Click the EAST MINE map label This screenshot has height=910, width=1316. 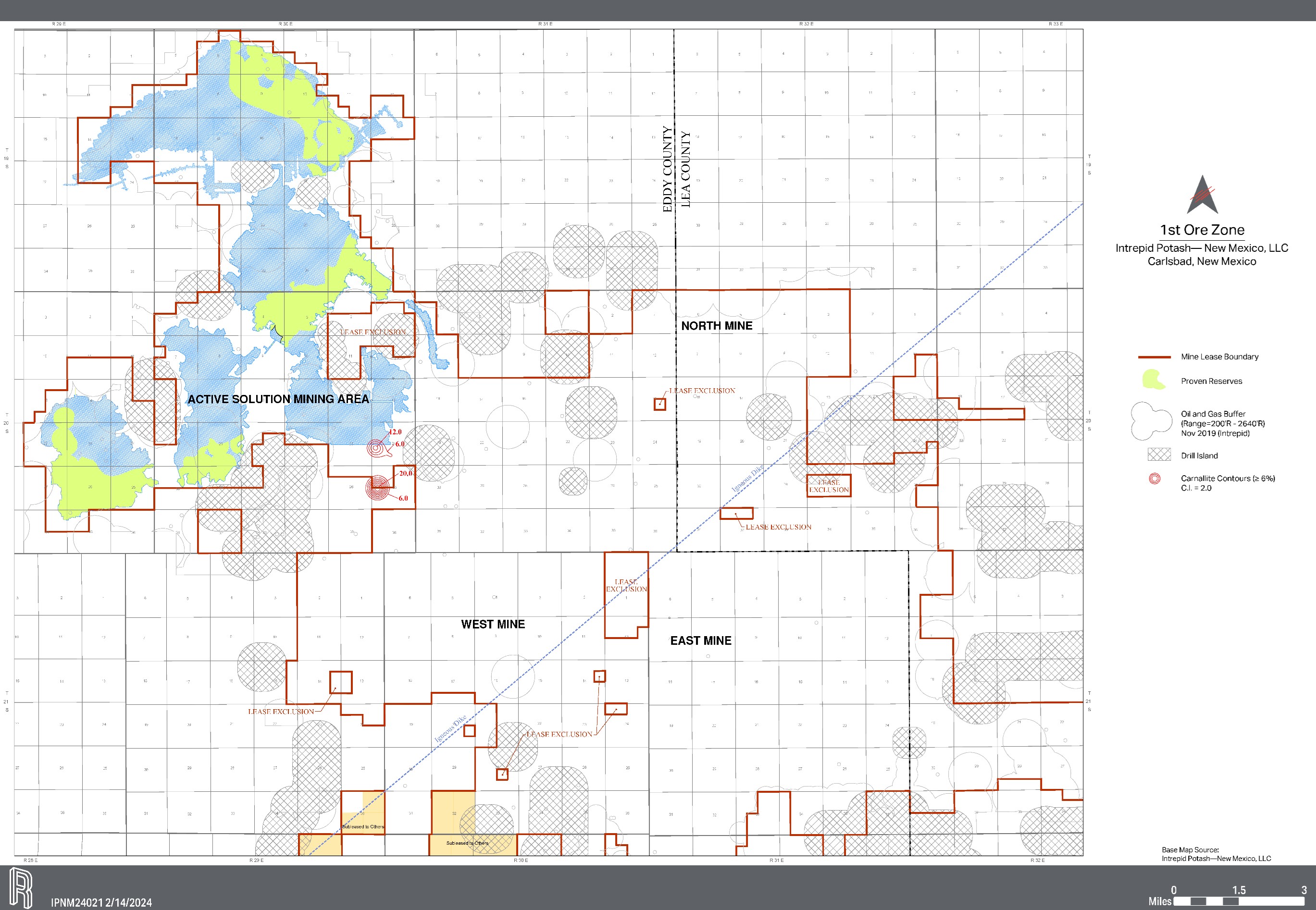[x=700, y=640]
